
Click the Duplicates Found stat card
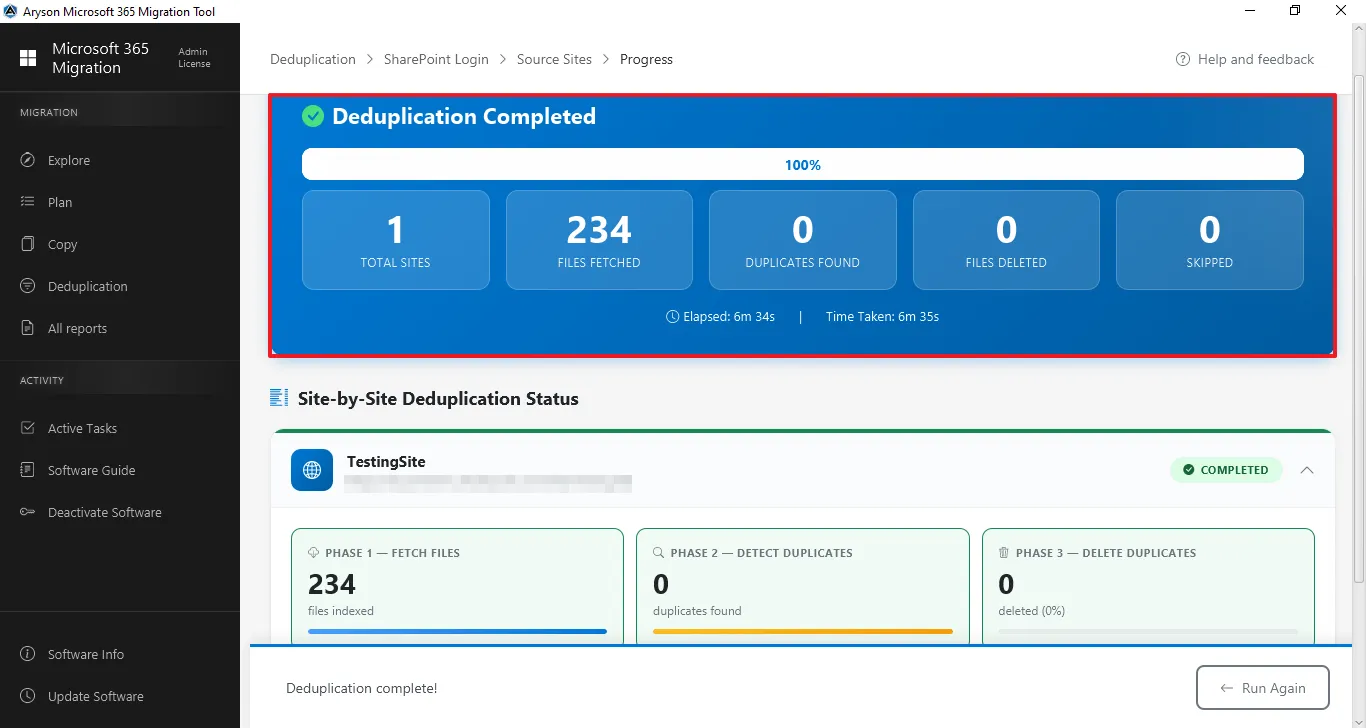803,240
